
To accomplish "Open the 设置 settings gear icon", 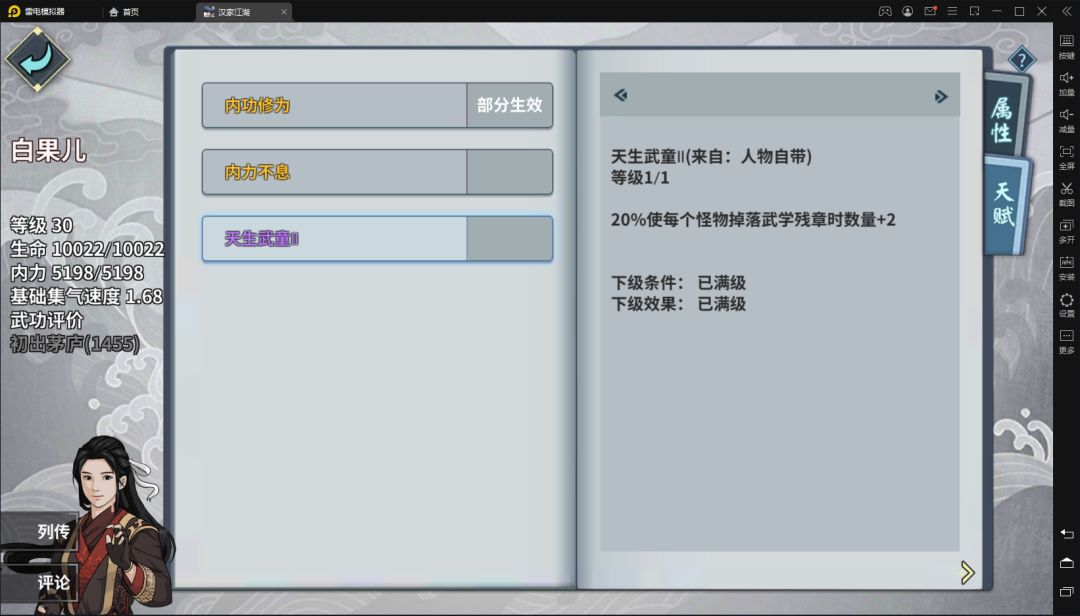I will 1066,305.
